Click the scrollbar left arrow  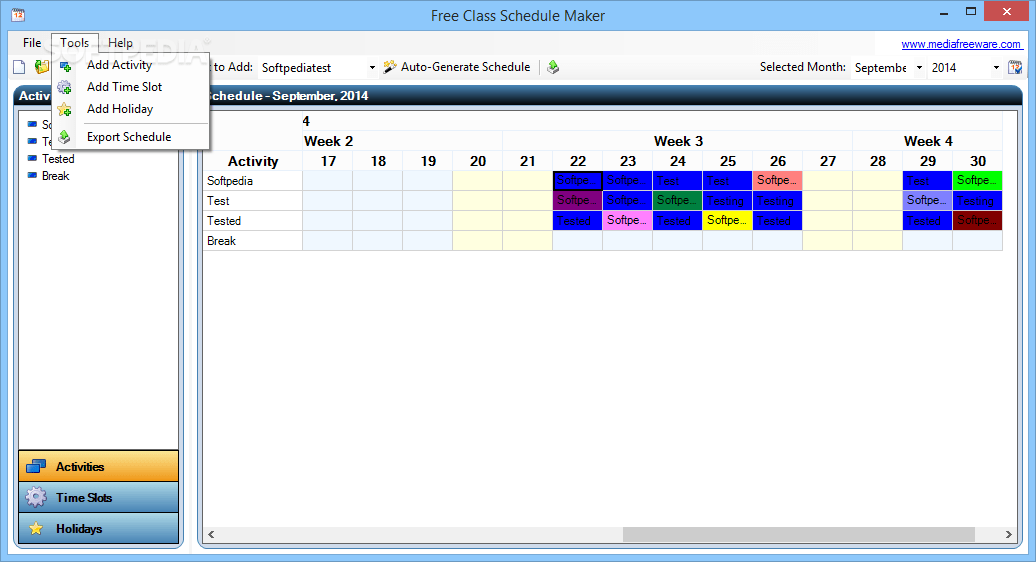pos(211,534)
